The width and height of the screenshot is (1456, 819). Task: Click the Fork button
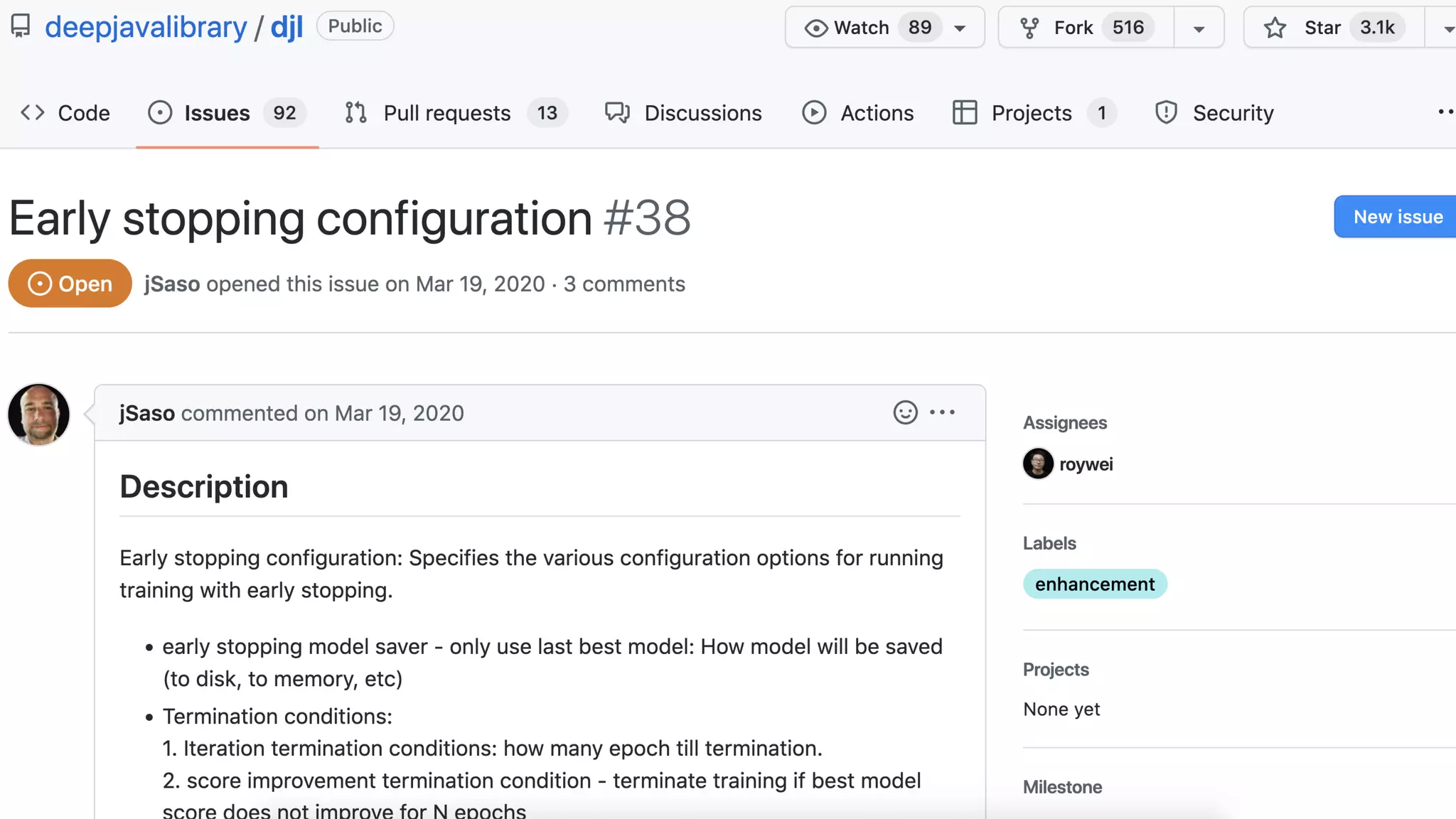tap(1086, 28)
